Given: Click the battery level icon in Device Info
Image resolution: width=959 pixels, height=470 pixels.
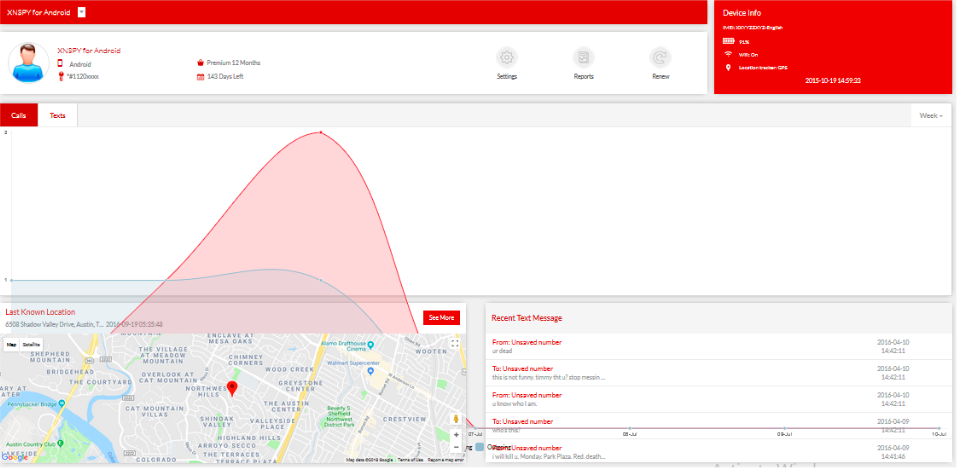Looking at the screenshot, I should click(728, 41).
